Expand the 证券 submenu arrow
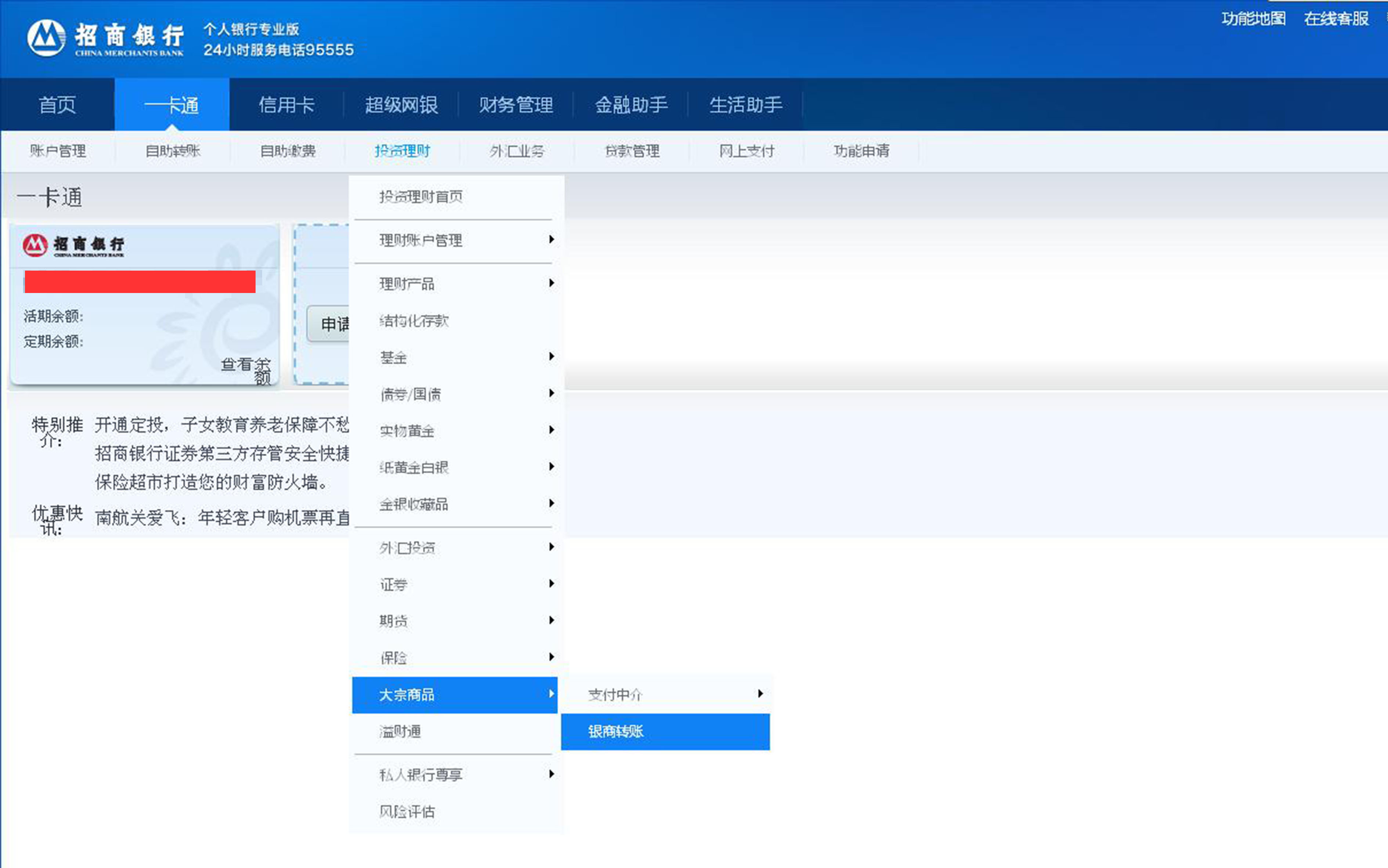Viewport: 1388px width, 868px height. (x=551, y=584)
